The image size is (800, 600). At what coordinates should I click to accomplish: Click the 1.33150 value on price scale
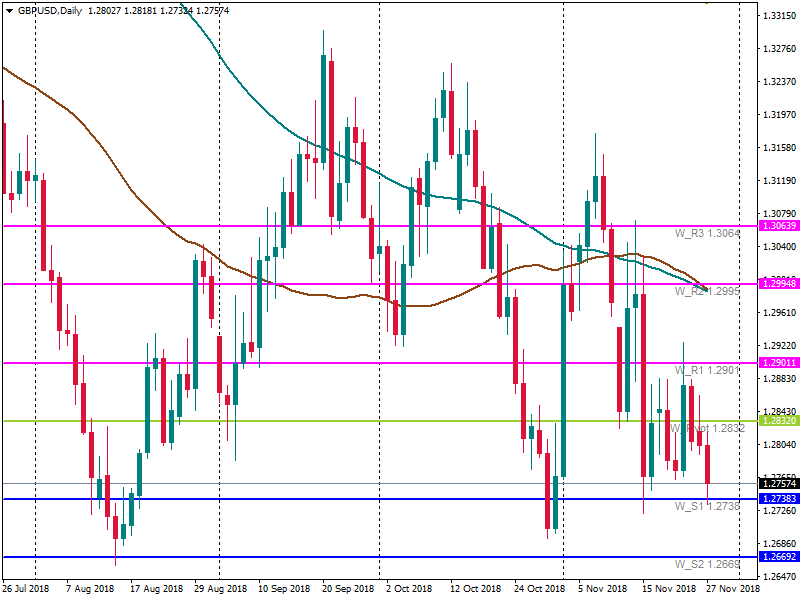(777, 17)
